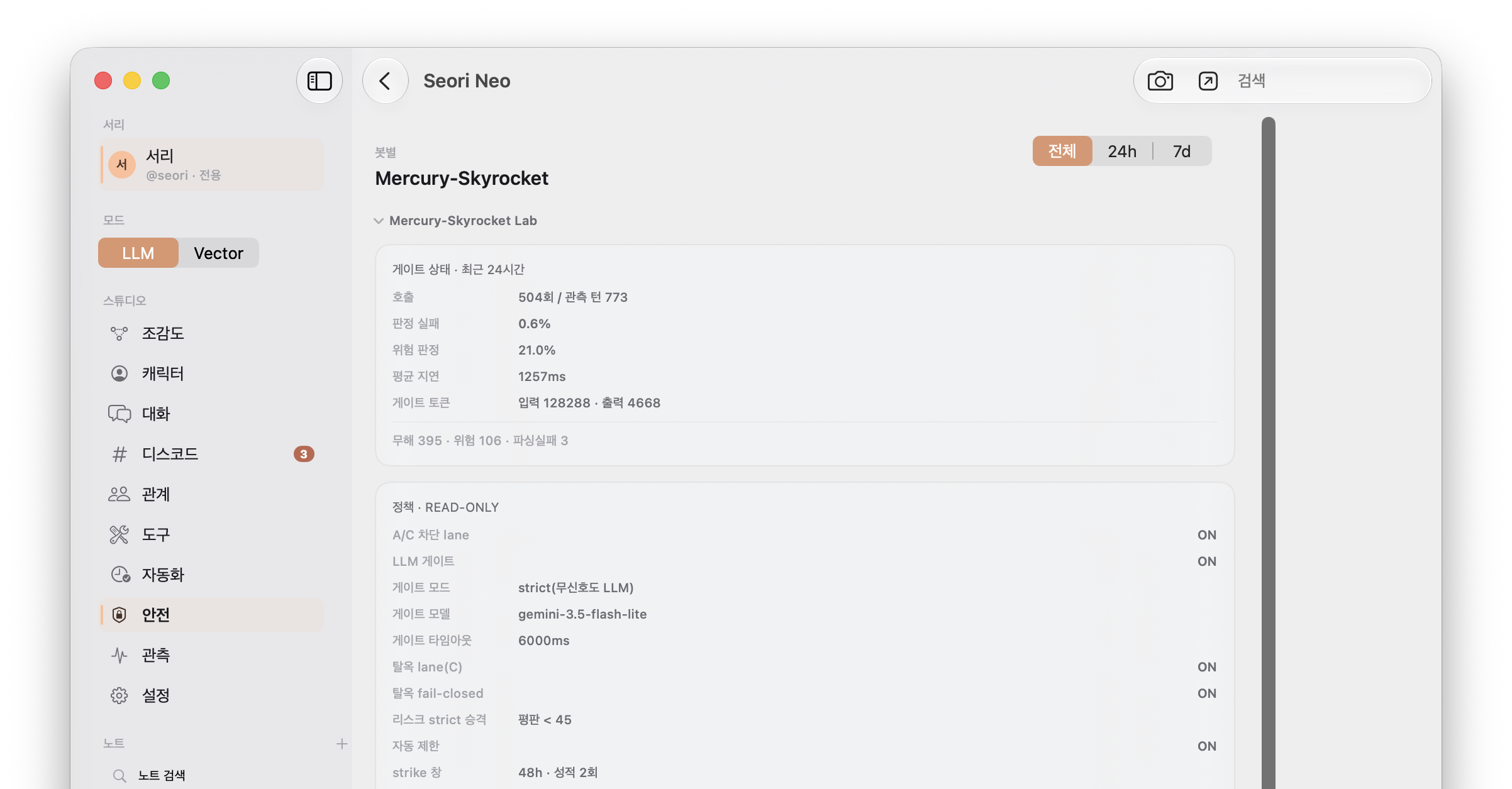
Task: Click the 검색 search field
Action: (x=1327, y=80)
